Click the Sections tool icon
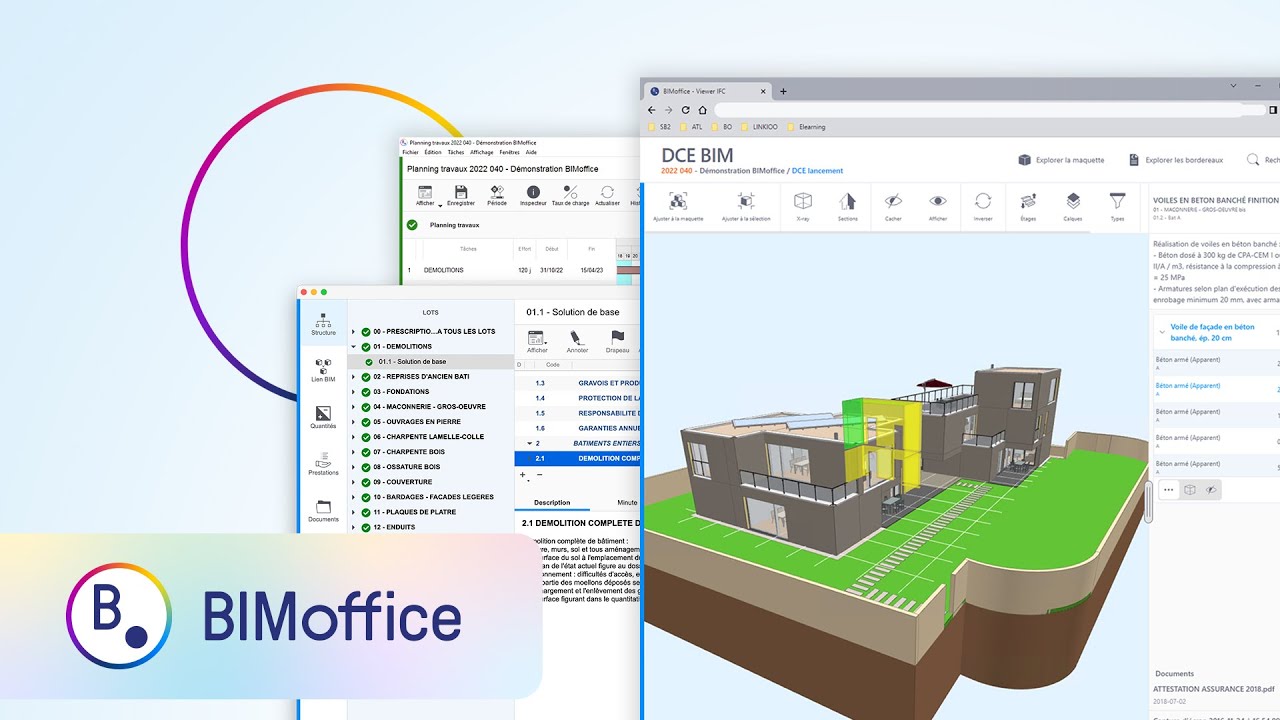The width and height of the screenshot is (1280, 720). tap(847, 203)
